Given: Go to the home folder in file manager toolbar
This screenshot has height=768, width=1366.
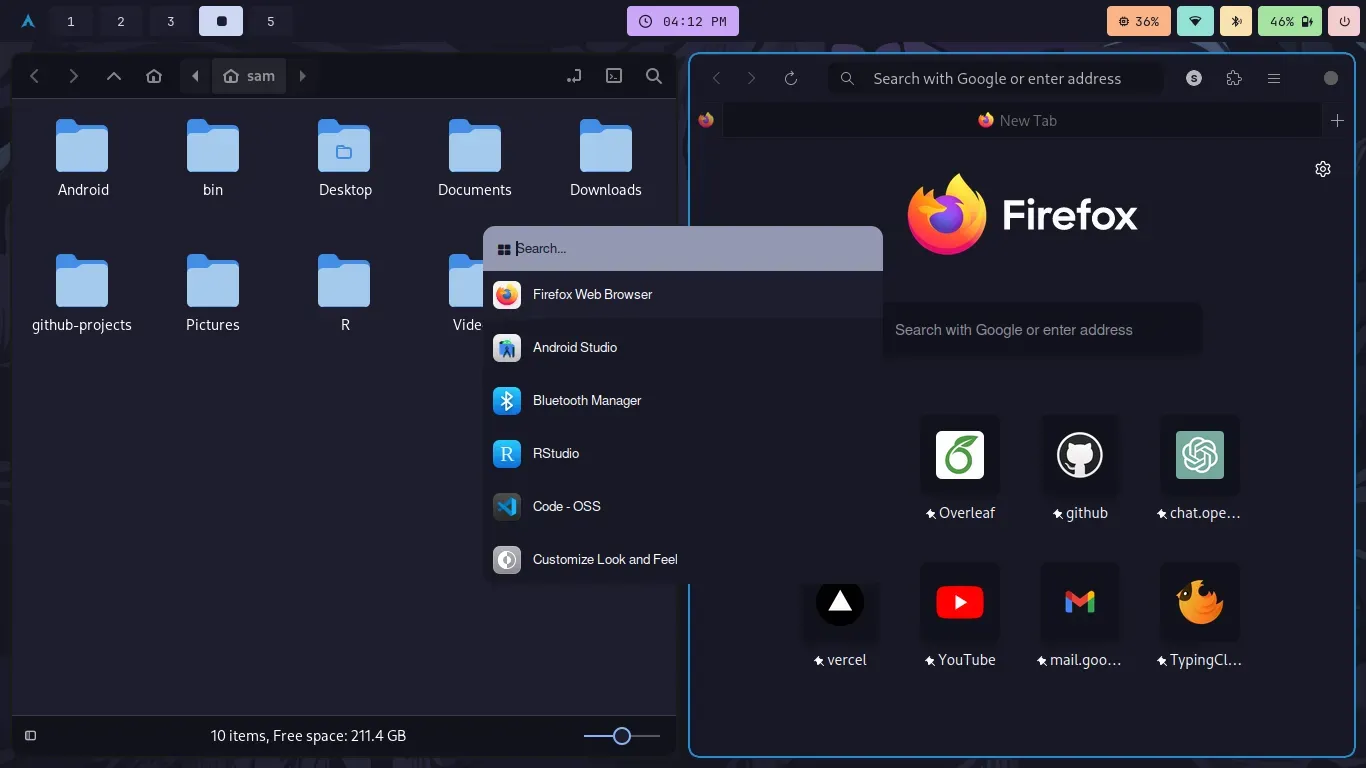Looking at the screenshot, I should 154,76.
